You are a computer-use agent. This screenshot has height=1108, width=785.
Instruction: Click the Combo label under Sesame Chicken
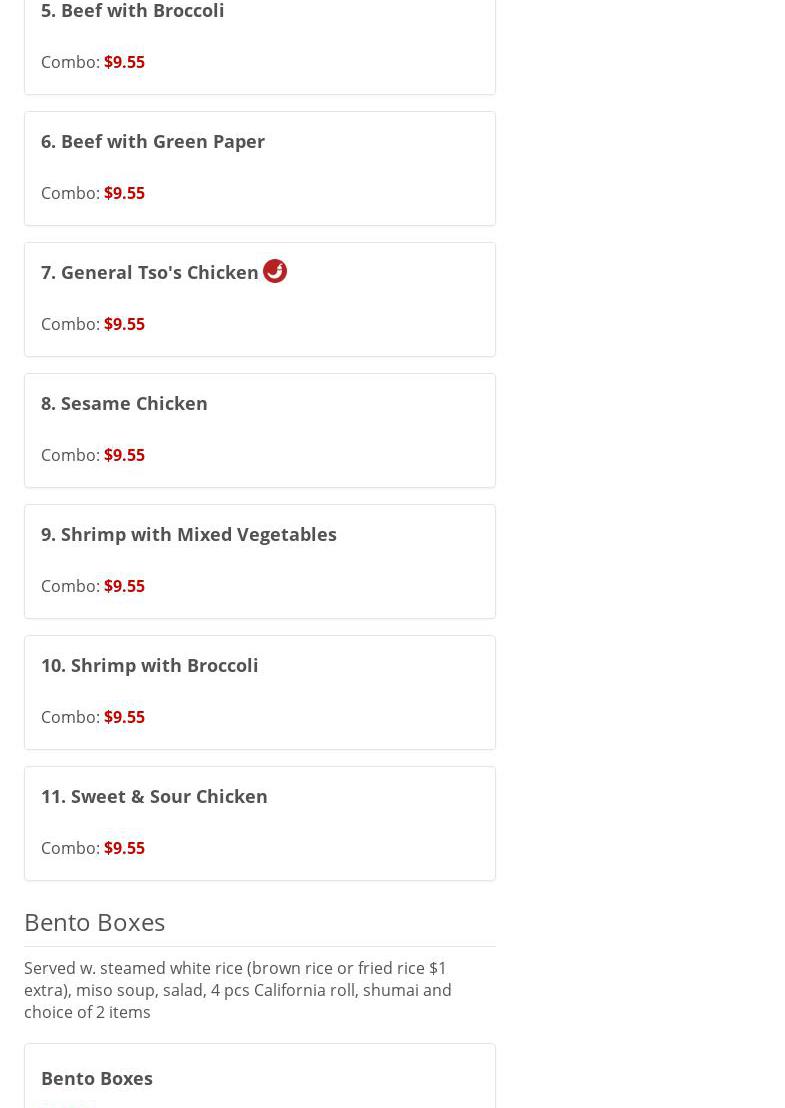click(x=70, y=455)
